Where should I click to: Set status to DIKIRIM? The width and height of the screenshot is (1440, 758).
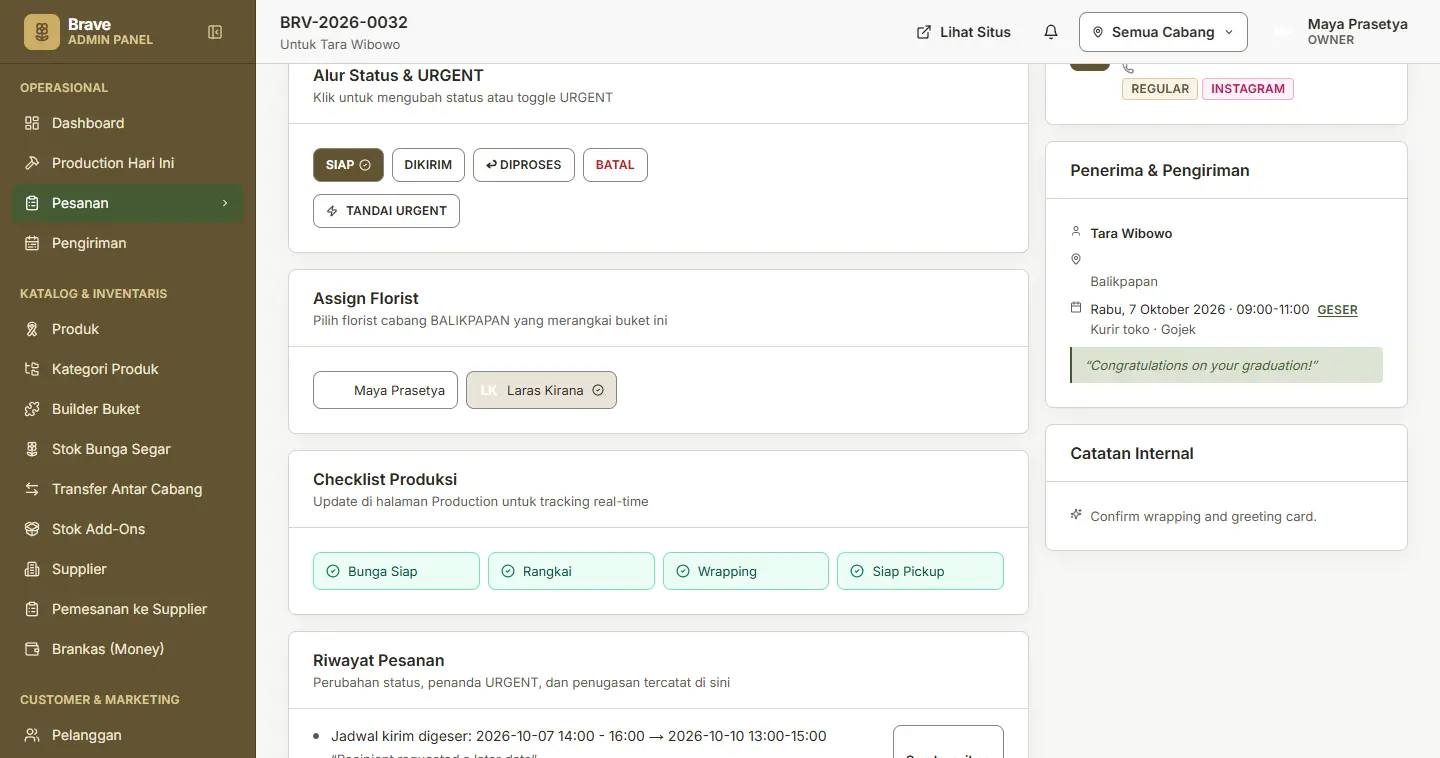pos(428,165)
